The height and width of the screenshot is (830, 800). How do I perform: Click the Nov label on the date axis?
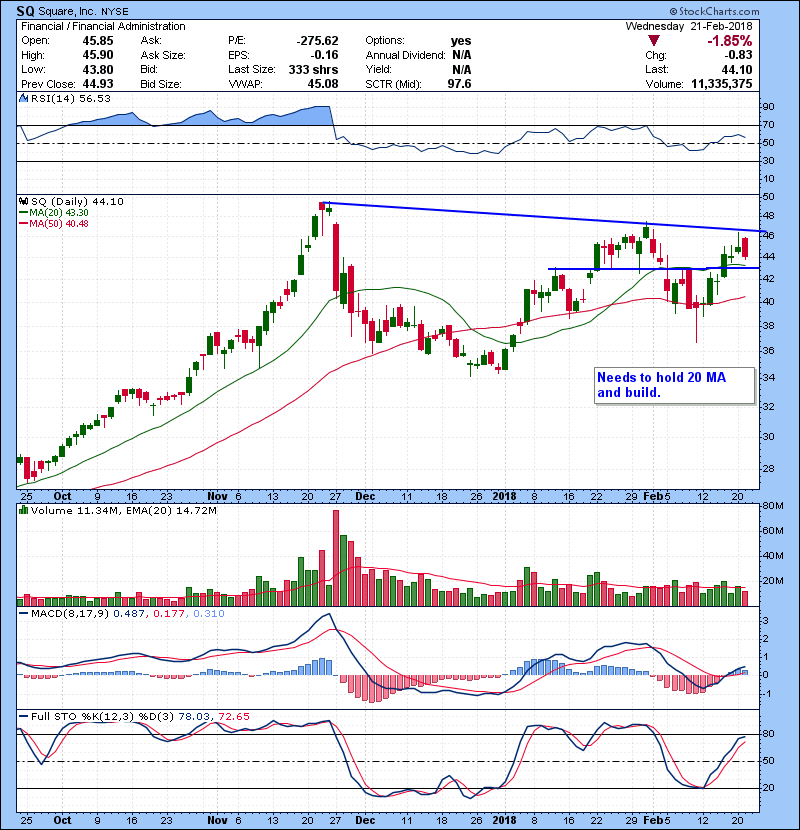[218, 495]
